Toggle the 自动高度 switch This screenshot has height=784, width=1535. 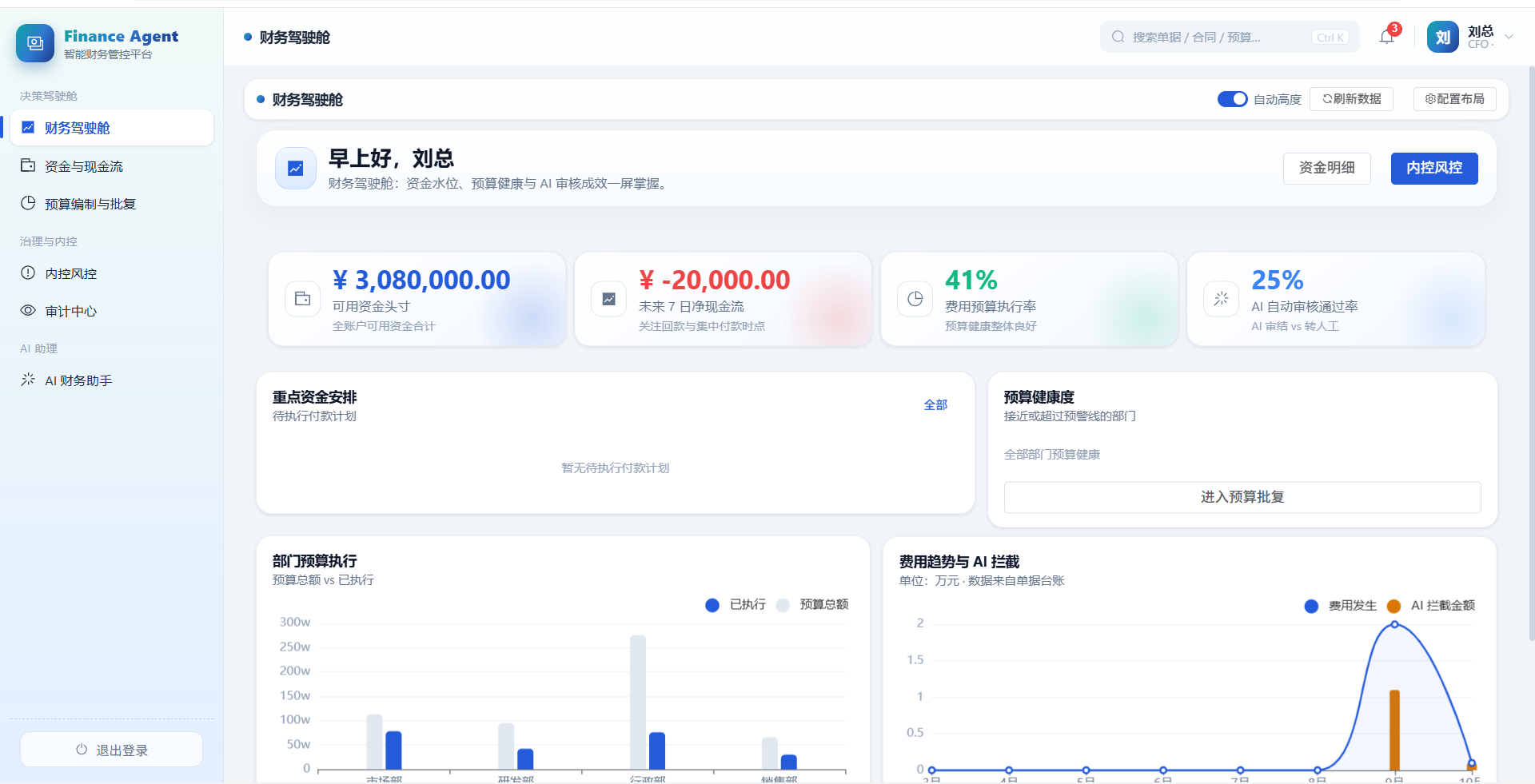tap(1232, 99)
